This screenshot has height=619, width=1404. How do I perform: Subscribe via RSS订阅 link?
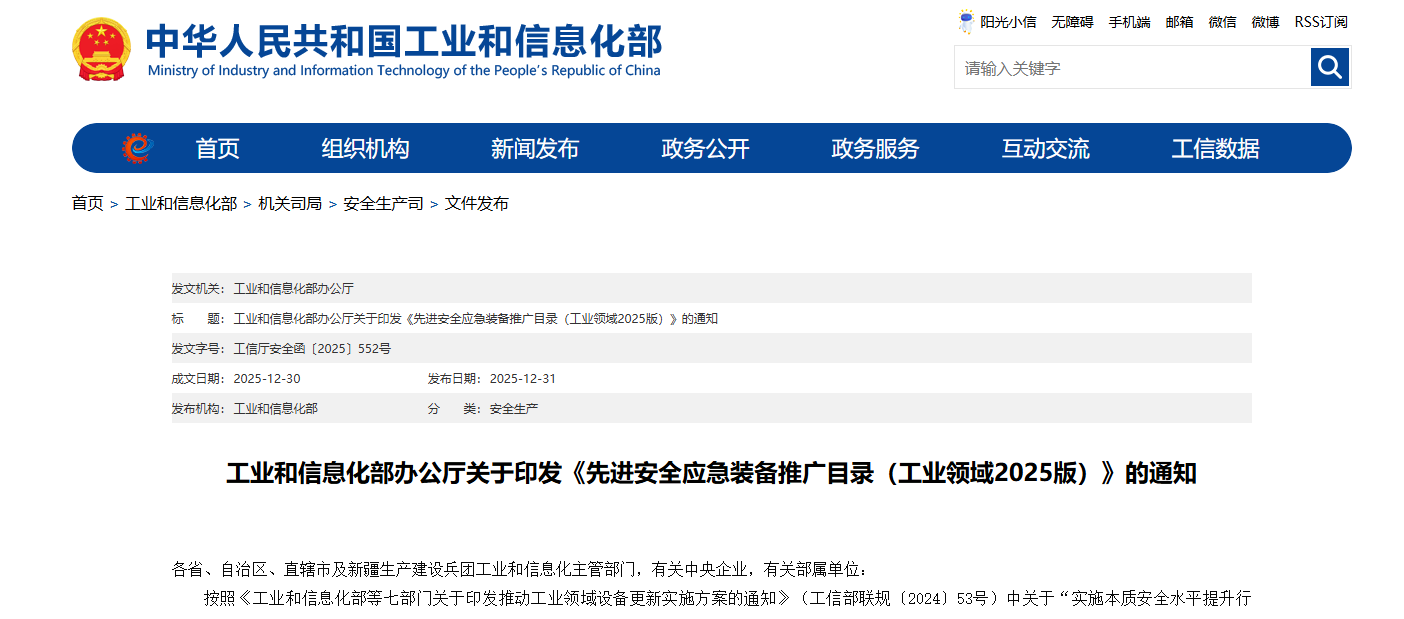coord(1321,22)
